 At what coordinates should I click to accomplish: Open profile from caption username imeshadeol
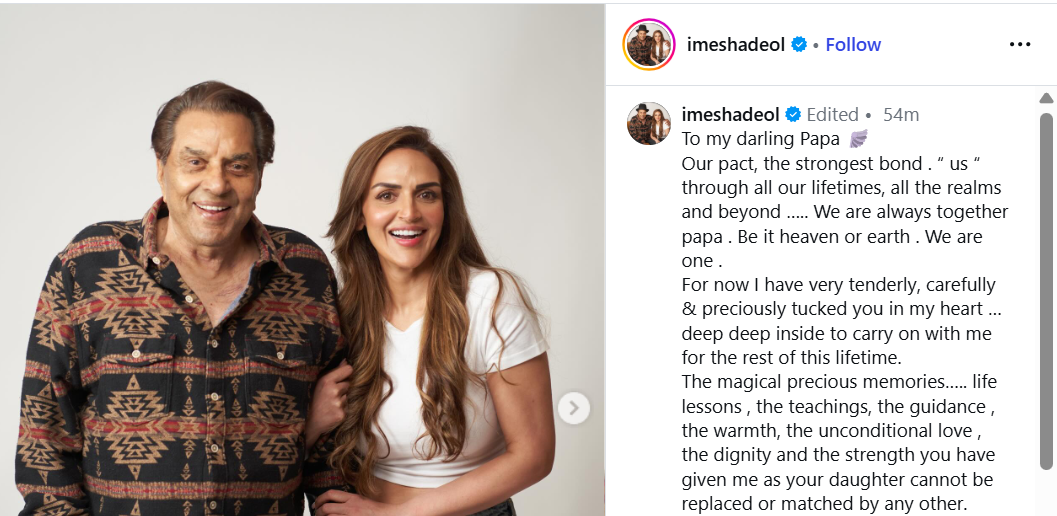(730, 115)
